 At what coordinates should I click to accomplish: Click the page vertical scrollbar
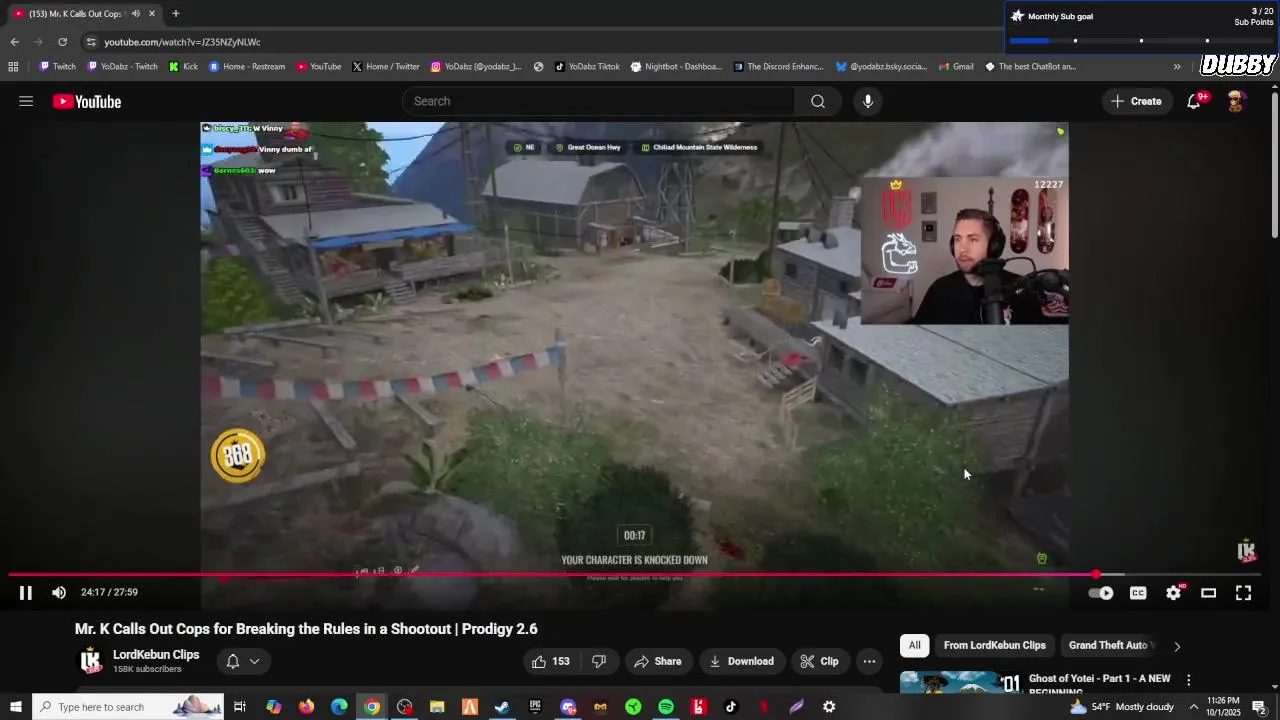coord(1274,166)
